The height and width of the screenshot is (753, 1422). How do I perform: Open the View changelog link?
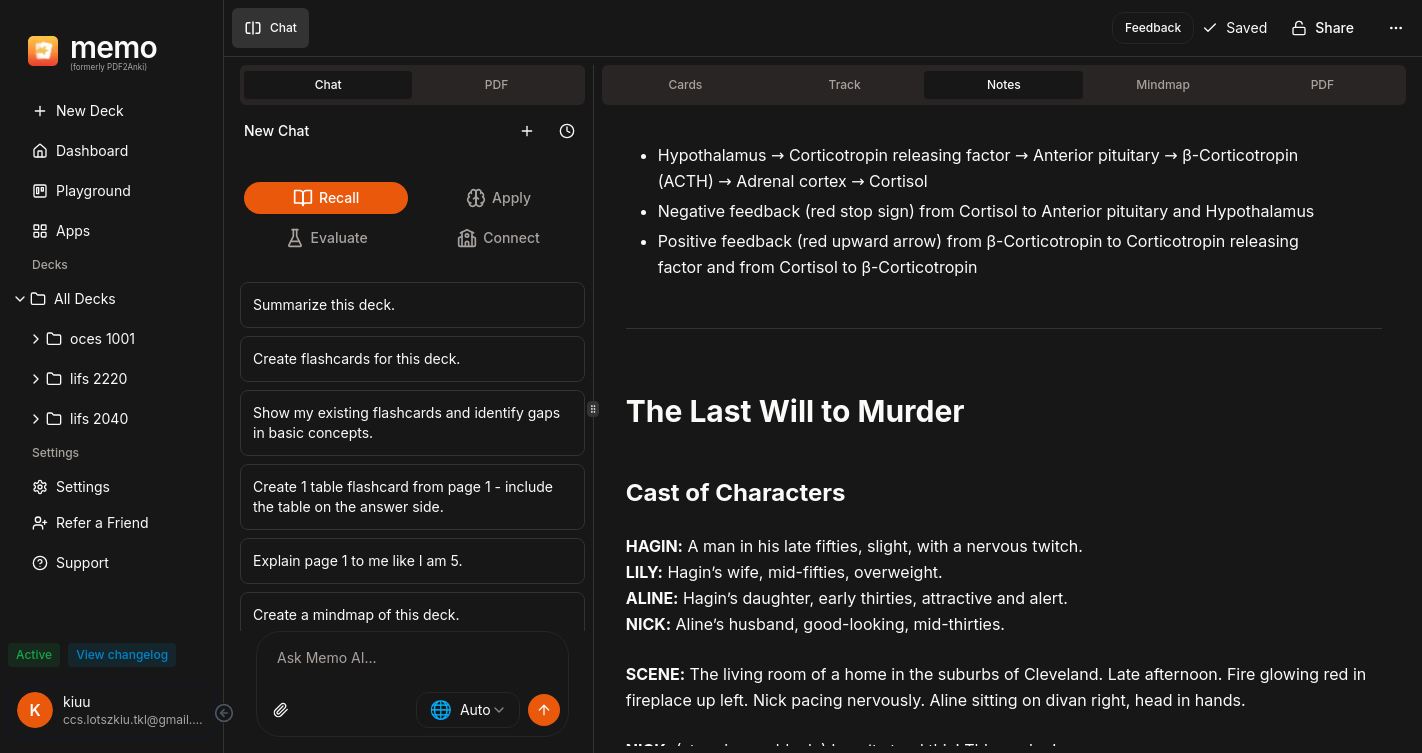click(x=122, y=655)
